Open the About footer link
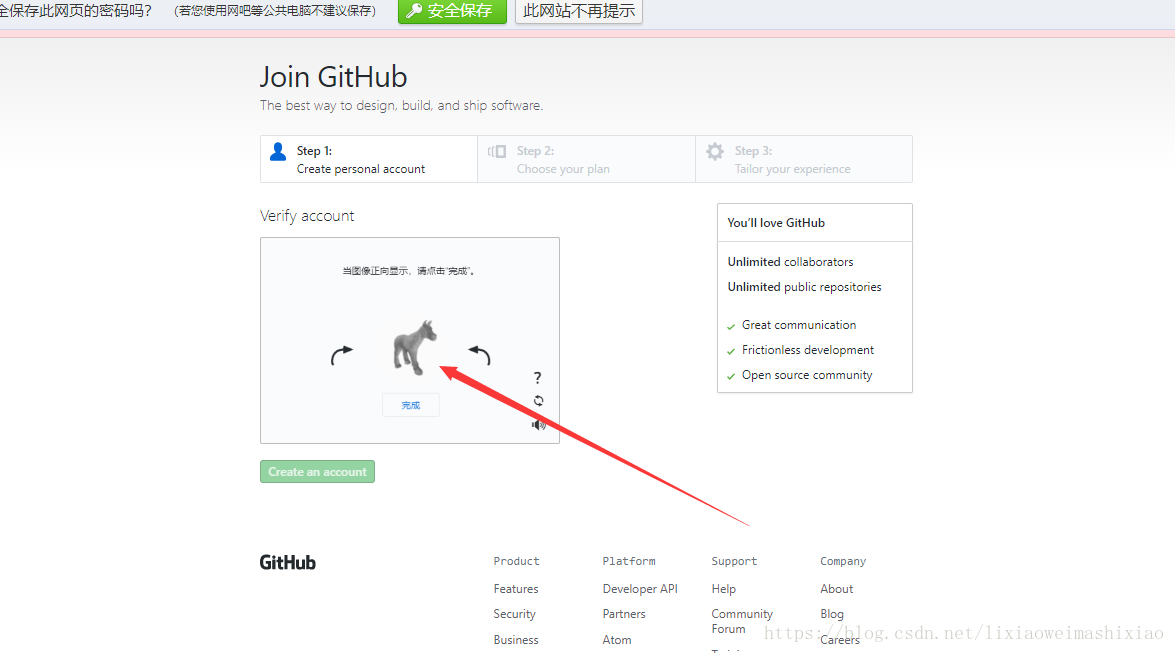 pos(836,589)
